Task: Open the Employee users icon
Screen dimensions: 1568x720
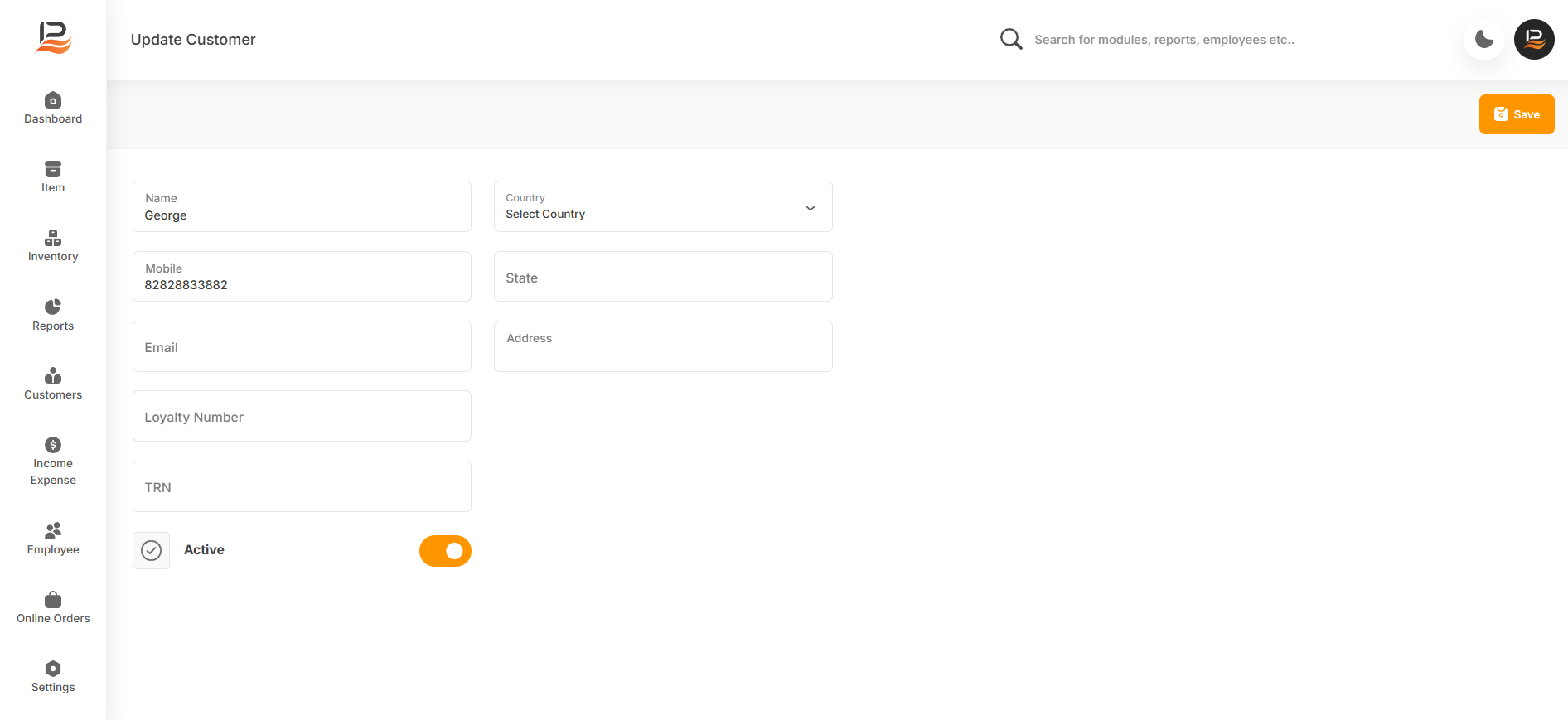Action: point(53,530)
